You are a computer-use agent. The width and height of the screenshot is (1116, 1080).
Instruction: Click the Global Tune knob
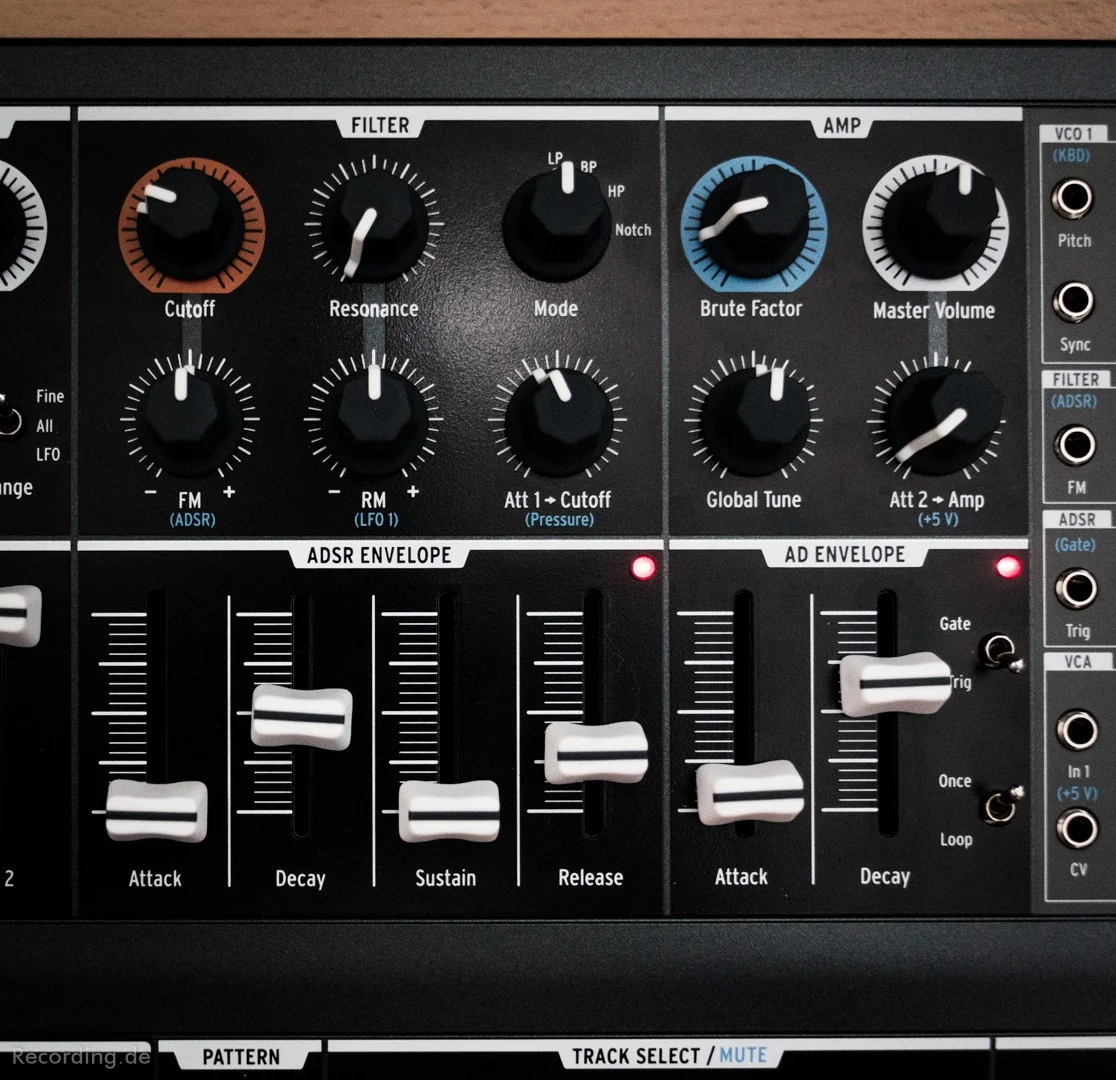tap(755, 421)
